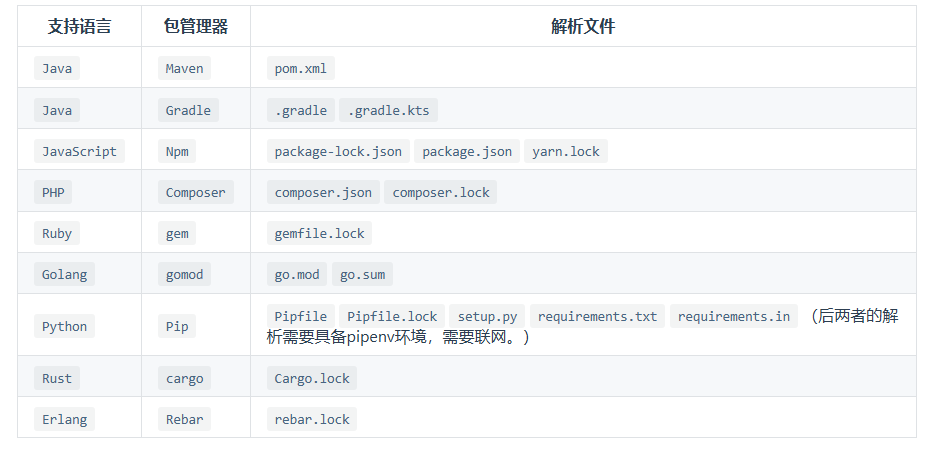Click the setup.py tag
Screen dimensions: 926x450
click(x=487, y=316)
